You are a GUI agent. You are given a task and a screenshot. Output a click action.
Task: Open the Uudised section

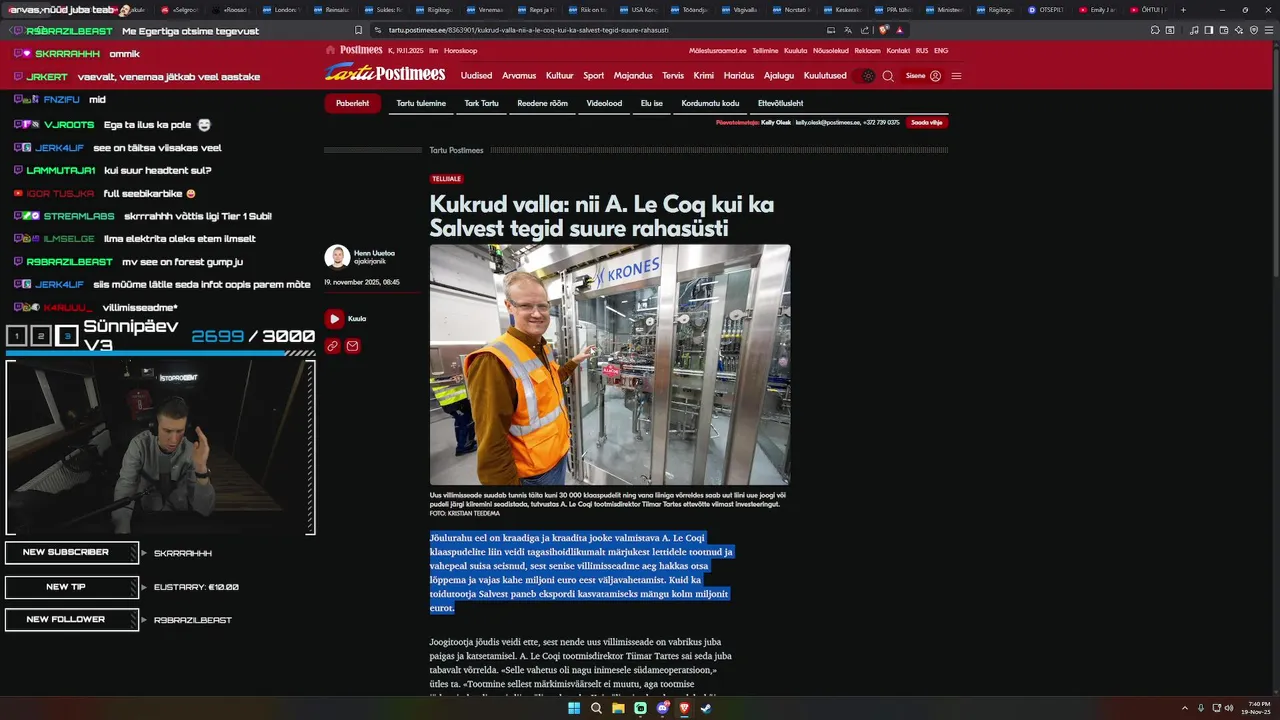(476, 76)
